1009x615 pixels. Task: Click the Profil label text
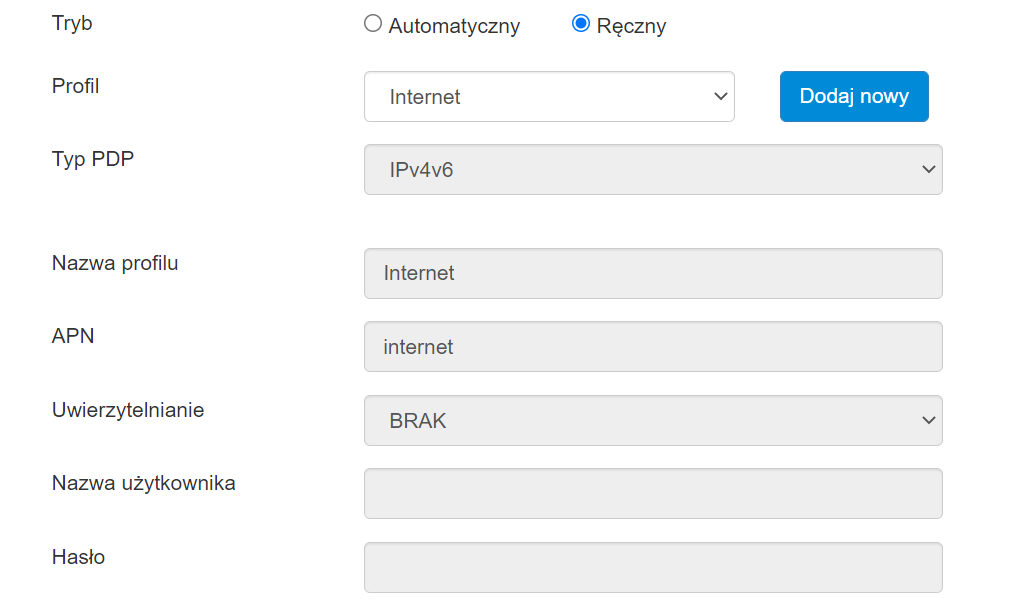(76, 86)
